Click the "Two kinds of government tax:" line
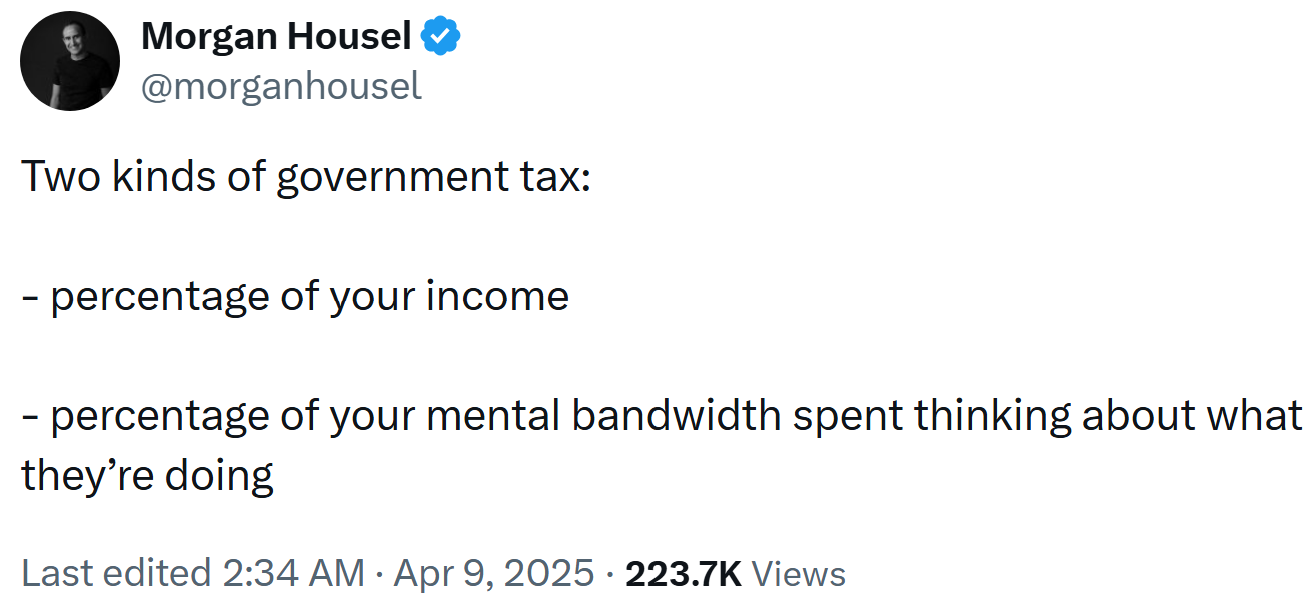Viewport: 1305px width, 605px height. tap(306, 177)
